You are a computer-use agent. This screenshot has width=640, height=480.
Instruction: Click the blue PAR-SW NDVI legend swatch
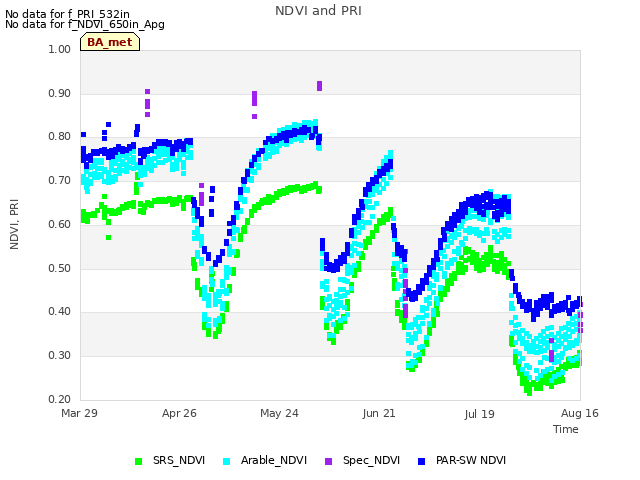click(422, 461)
